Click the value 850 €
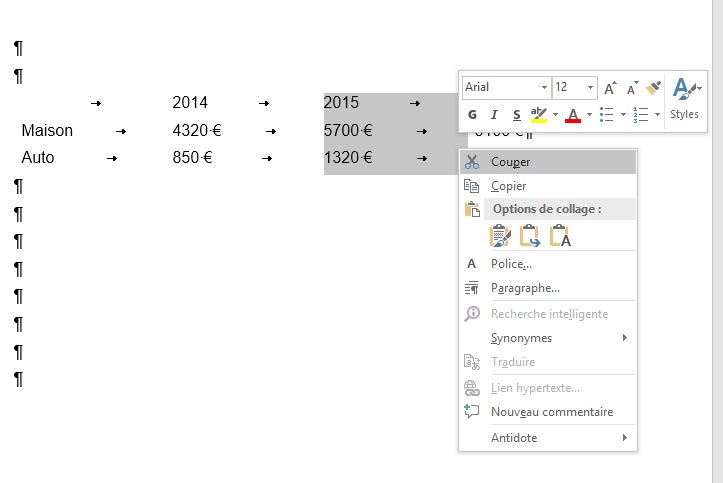723x483 pixels. coord(192,158)
